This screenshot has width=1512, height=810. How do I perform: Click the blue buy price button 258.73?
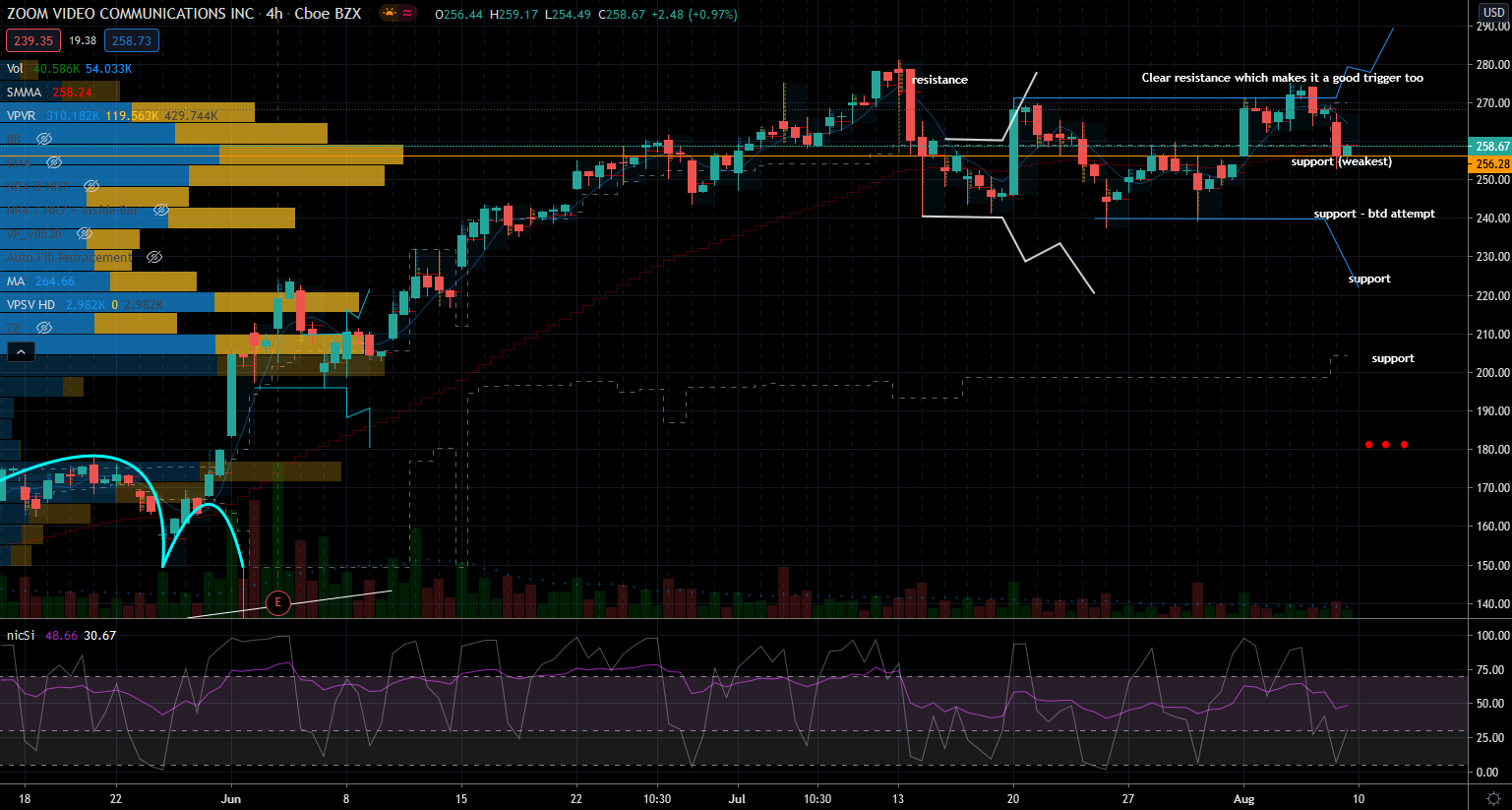[132, 40]
